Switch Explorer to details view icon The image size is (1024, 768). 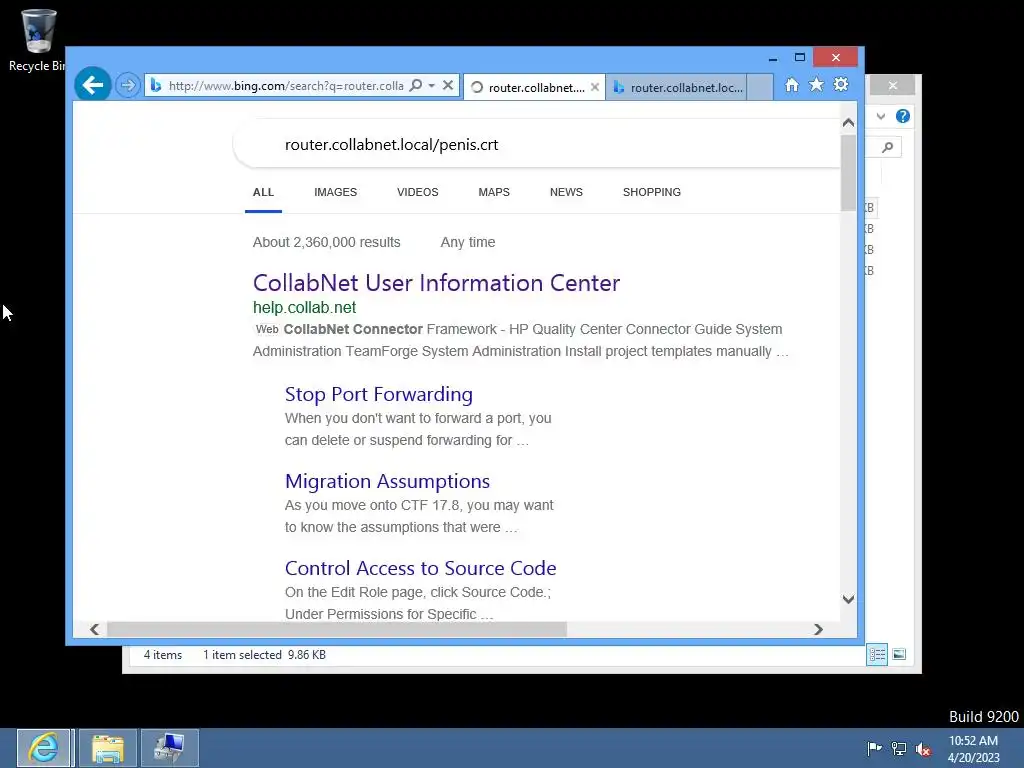pyautogui.click(x=877, y=654)
